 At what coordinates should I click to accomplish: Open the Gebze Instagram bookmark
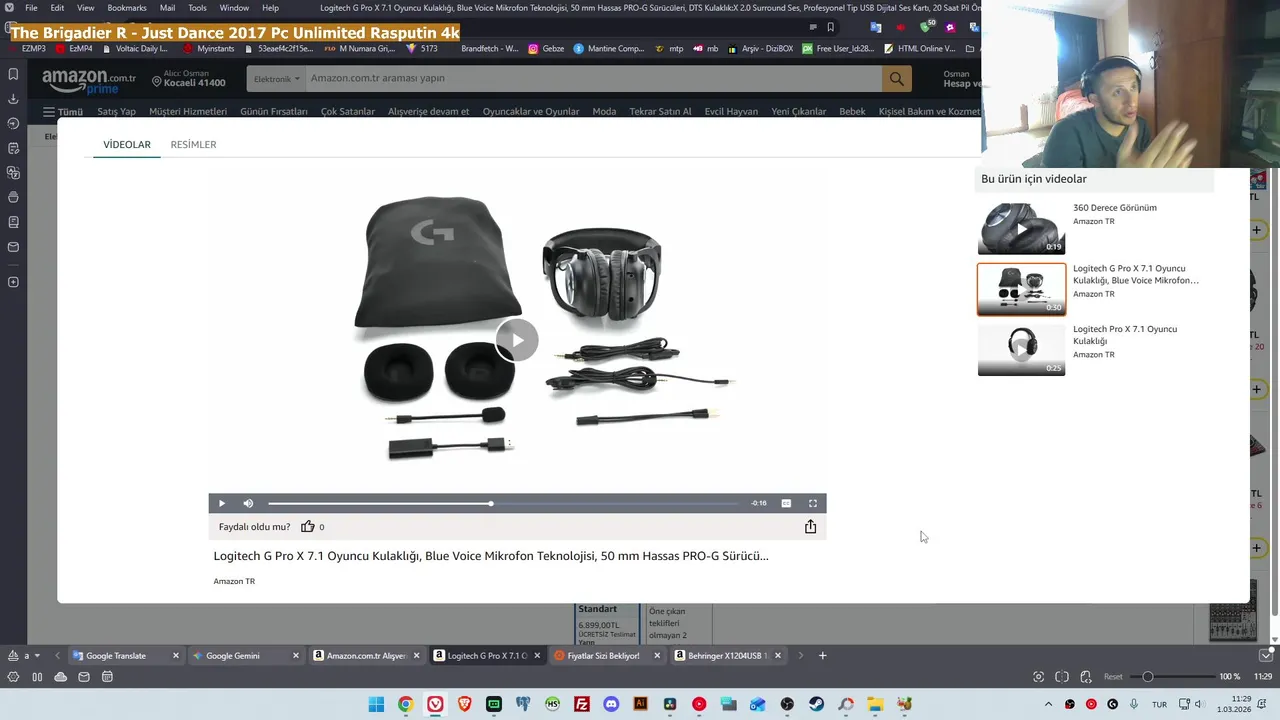click(x=546, y=48)
